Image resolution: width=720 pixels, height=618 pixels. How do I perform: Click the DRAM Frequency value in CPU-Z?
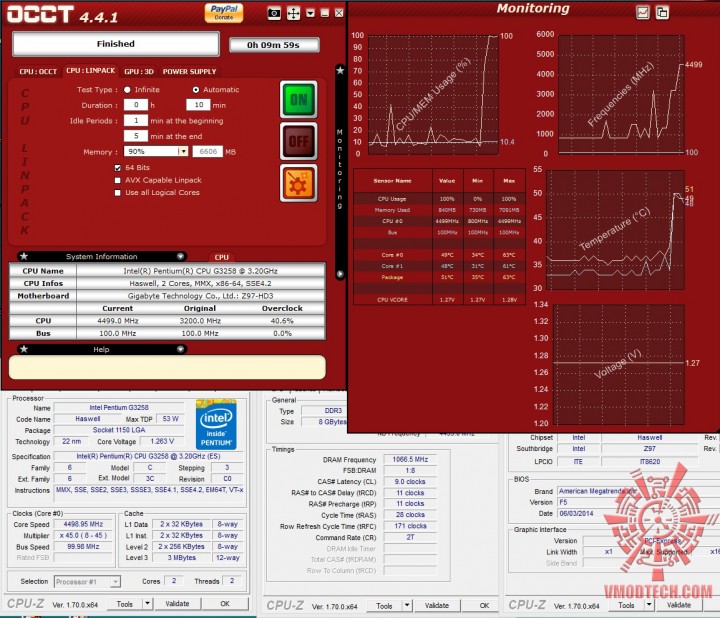pyautogui.click(x=410, y=459)
